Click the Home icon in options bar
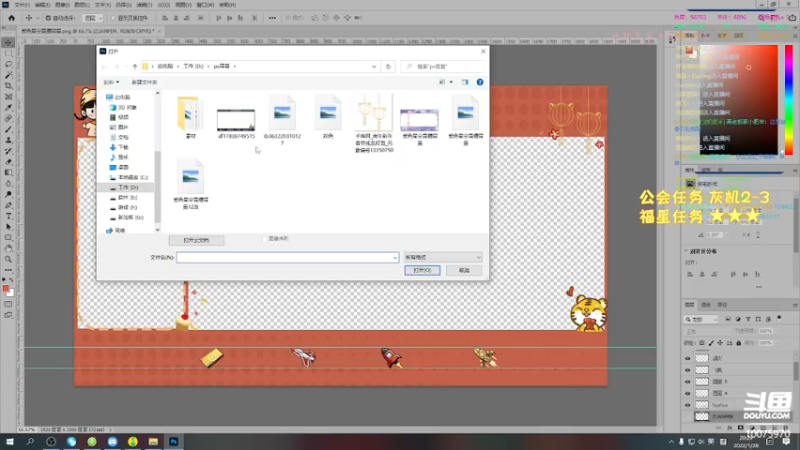 click(11, 18)
